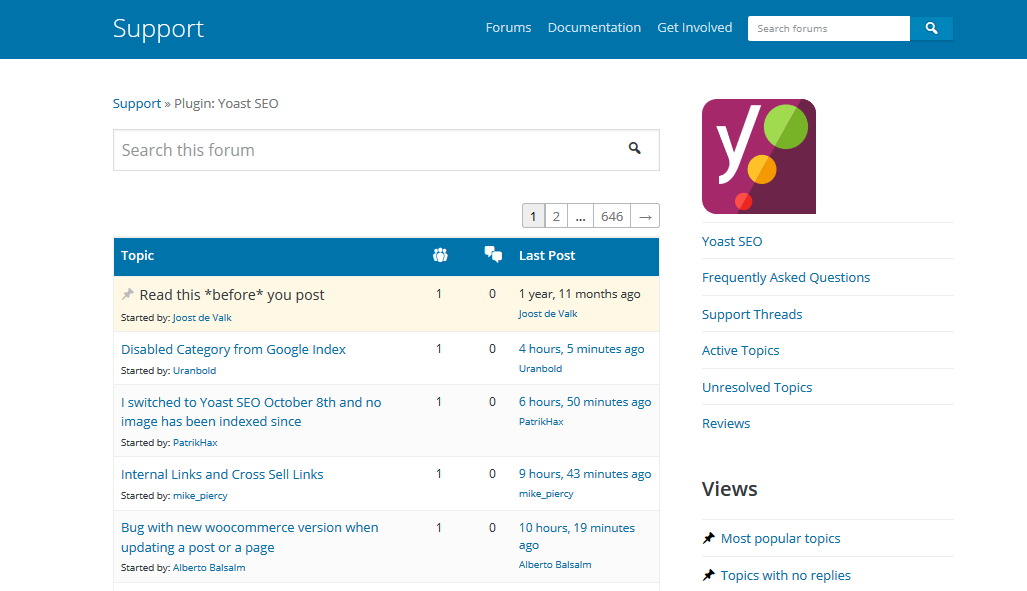Viewport: 1027px width, 591px height.
Task: Click the magnifier icon in the forum search box
Action: (x=635, y=148)
